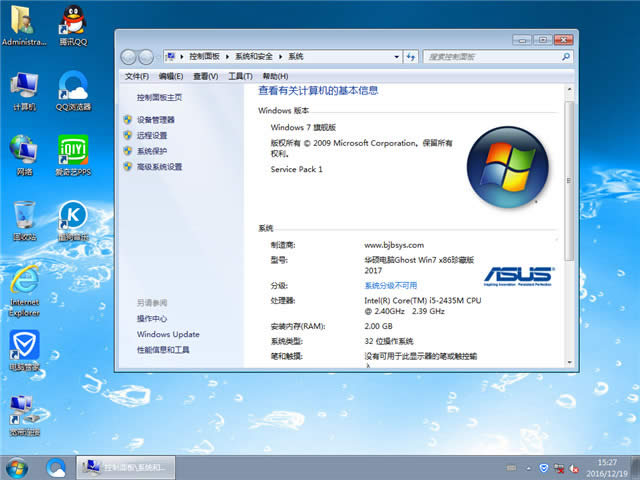
Task: Open the 文件(F) menu
Action: (137, 76)
